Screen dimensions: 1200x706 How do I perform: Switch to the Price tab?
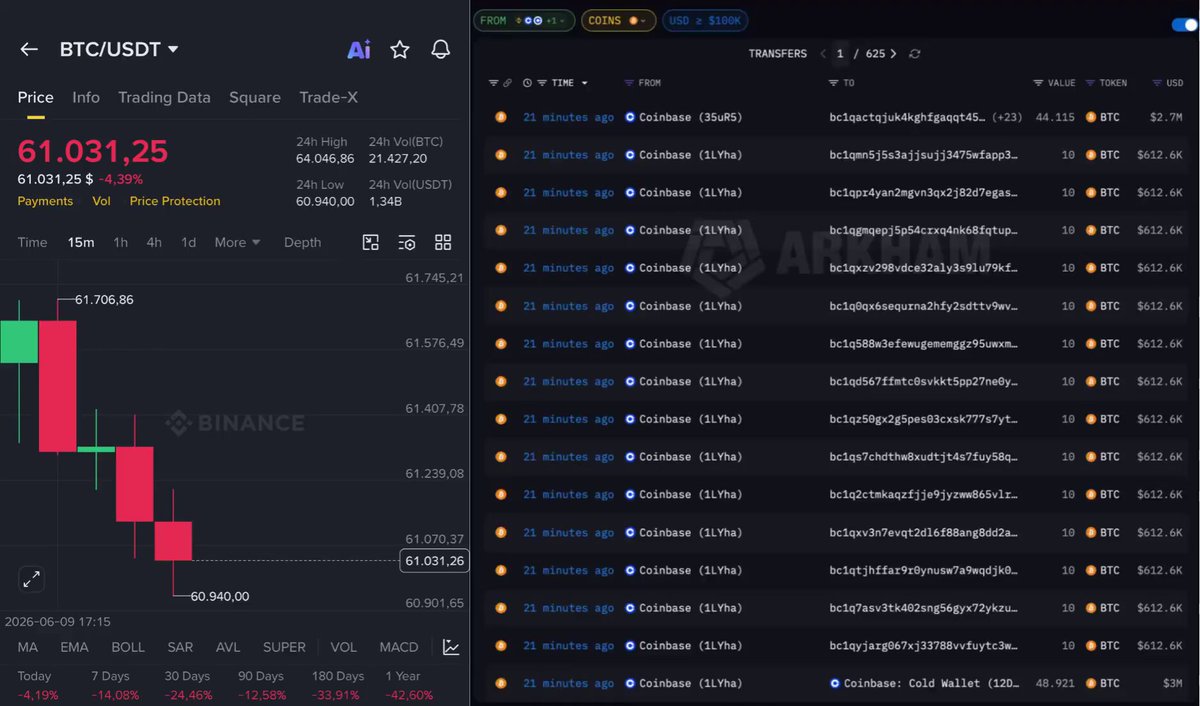click(x=35, y=98)
